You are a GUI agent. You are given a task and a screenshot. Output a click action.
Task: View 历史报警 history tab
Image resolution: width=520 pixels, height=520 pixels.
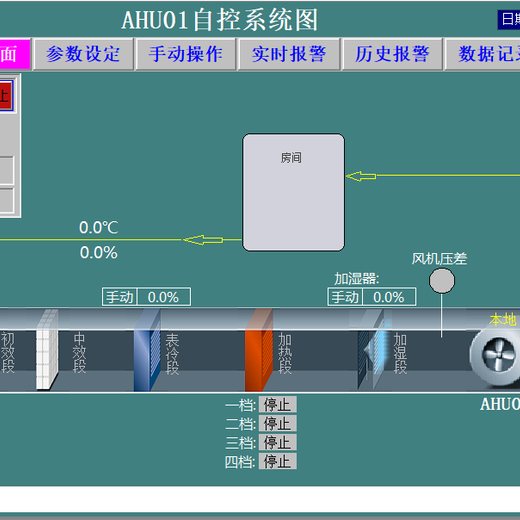[x=392, y=54]
